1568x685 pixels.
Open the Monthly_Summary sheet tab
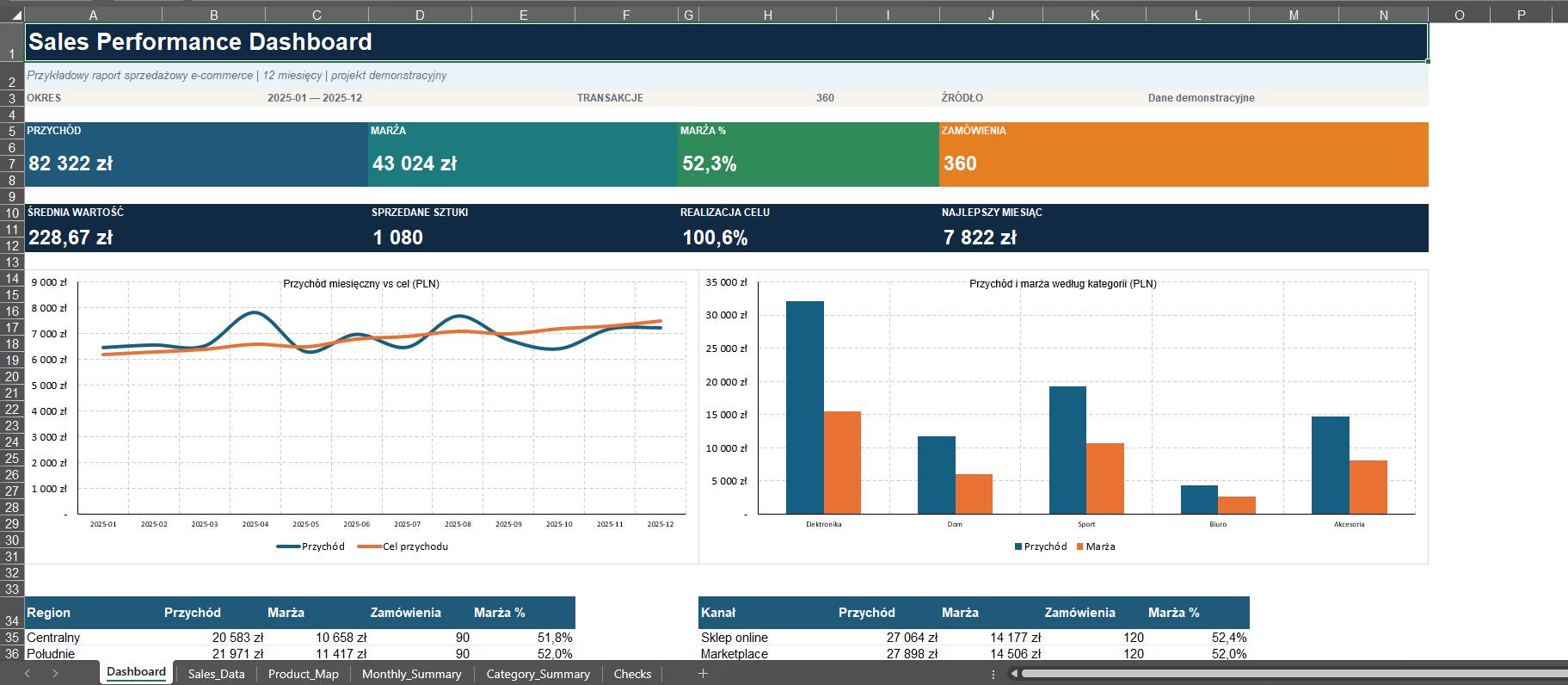(x=411, y=674)
